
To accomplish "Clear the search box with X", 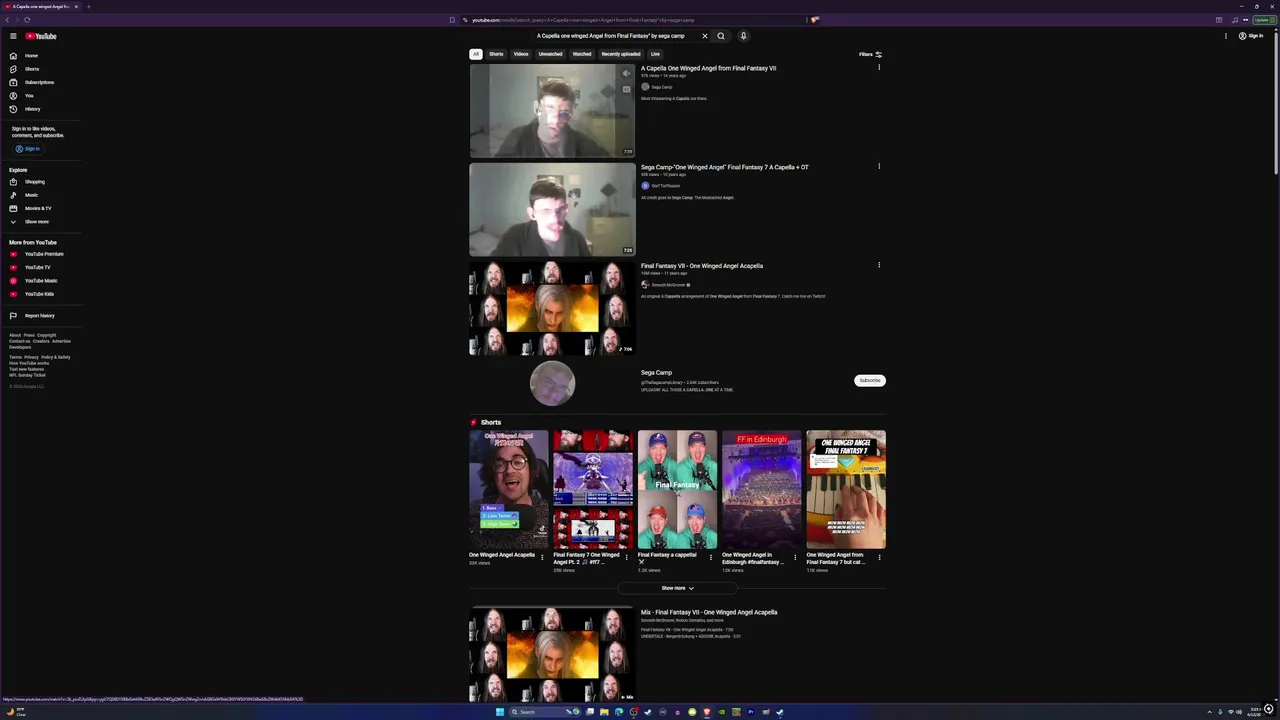I will click(x=704, y=36).
